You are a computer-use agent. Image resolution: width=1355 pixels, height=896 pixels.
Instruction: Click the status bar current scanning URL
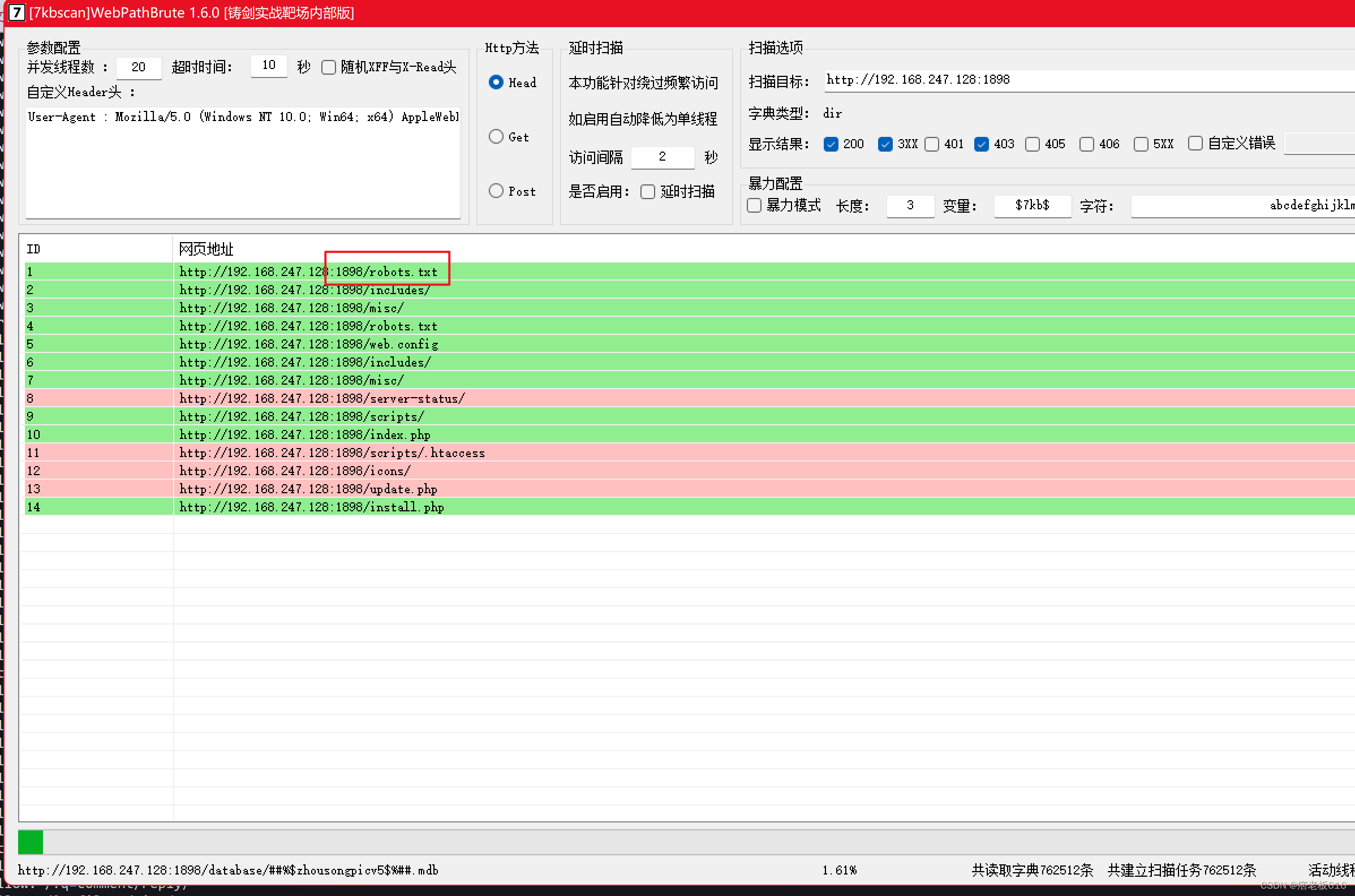tap(228, 870)
